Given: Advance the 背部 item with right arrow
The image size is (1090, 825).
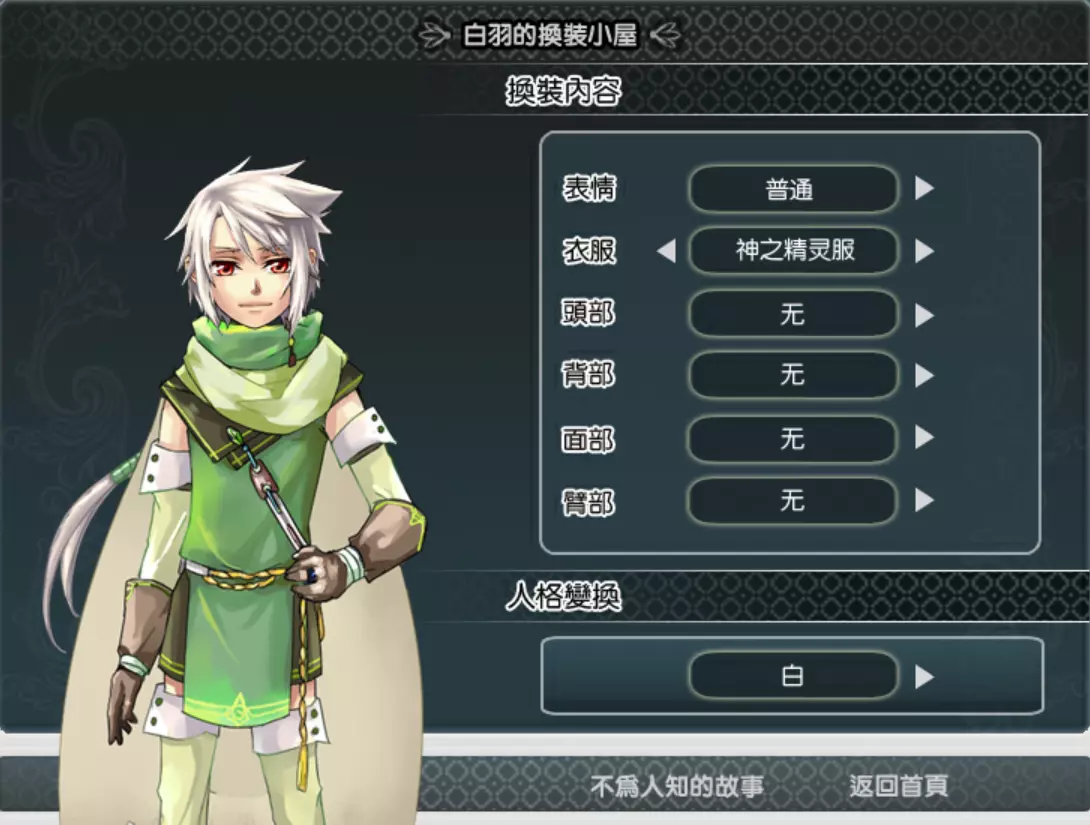Looking at the screenshot, I should tap(924, 375).
